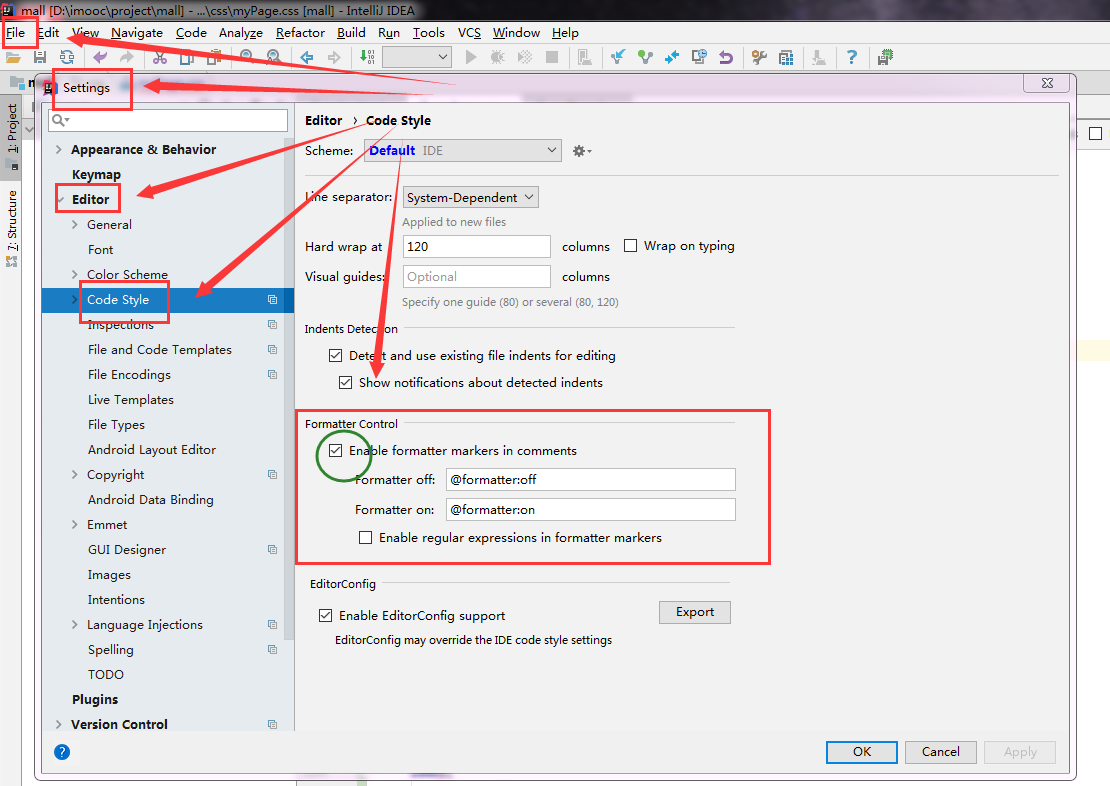Click the Formatter off marker field
The image size is (1110, 786).
click(590, 479)
